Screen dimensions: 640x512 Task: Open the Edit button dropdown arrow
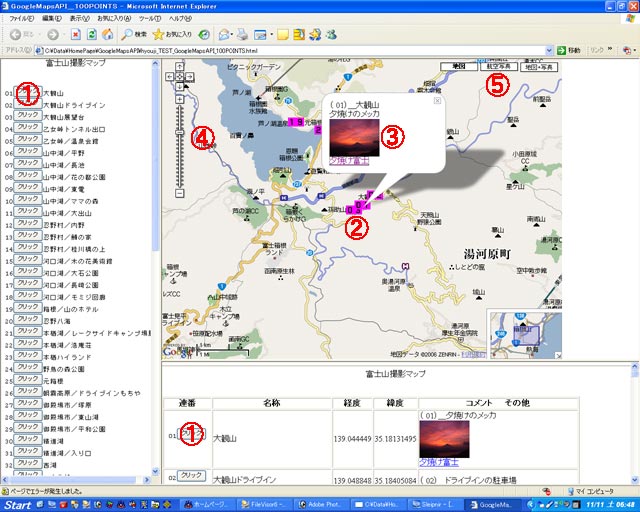(271, 35)
